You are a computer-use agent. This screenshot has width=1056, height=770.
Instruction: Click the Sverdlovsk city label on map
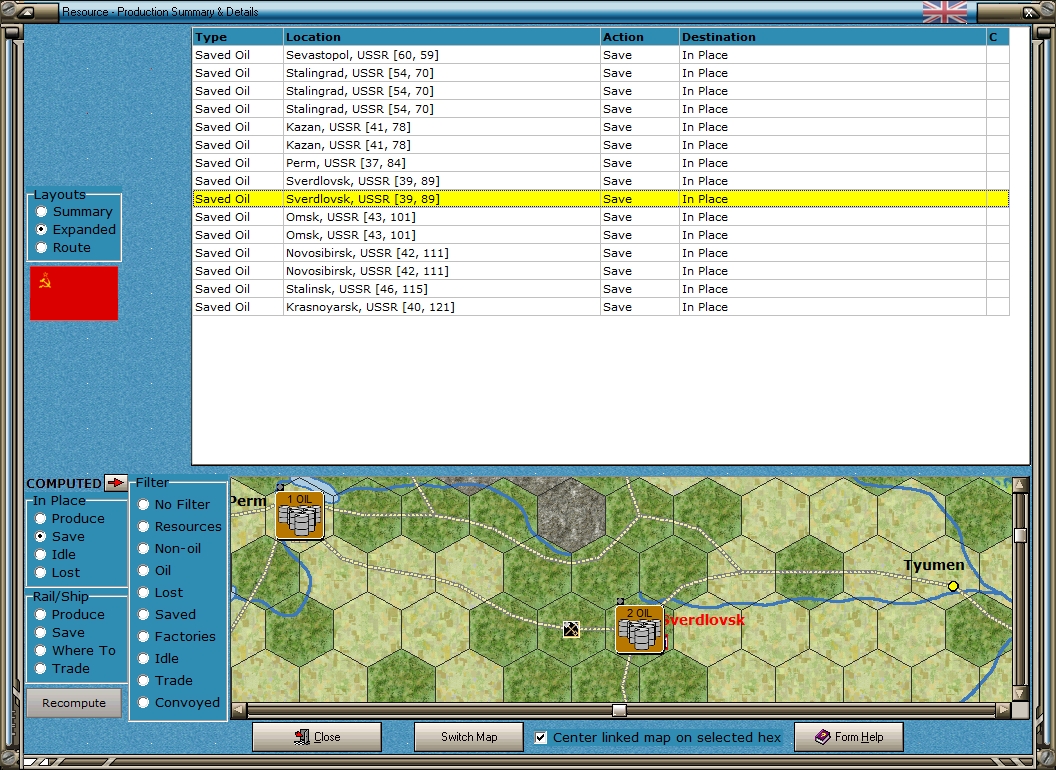tap(704, 620)
